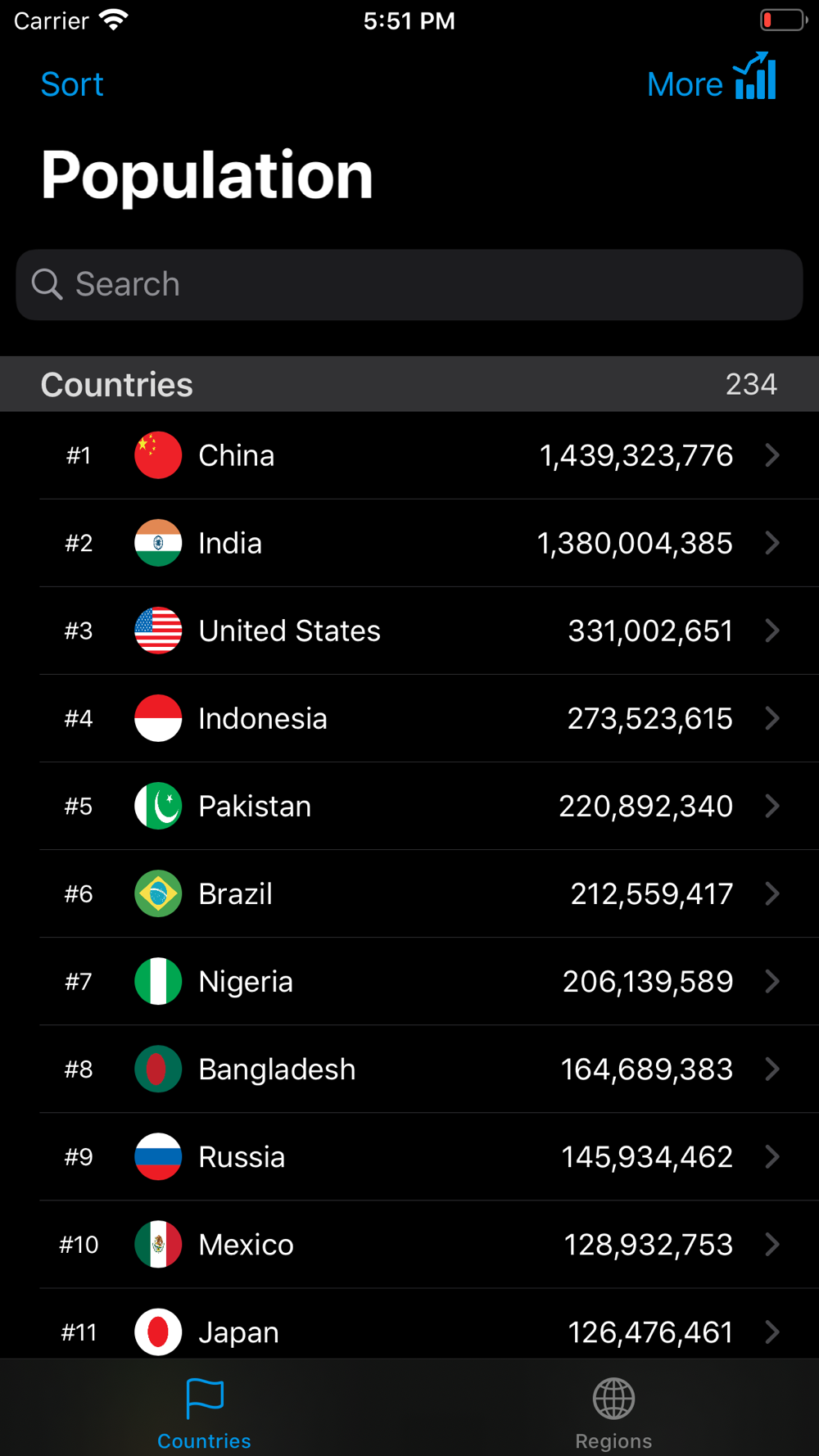
Task: Tap the Brazil flag icon
Action: click(x=158, y=893)
